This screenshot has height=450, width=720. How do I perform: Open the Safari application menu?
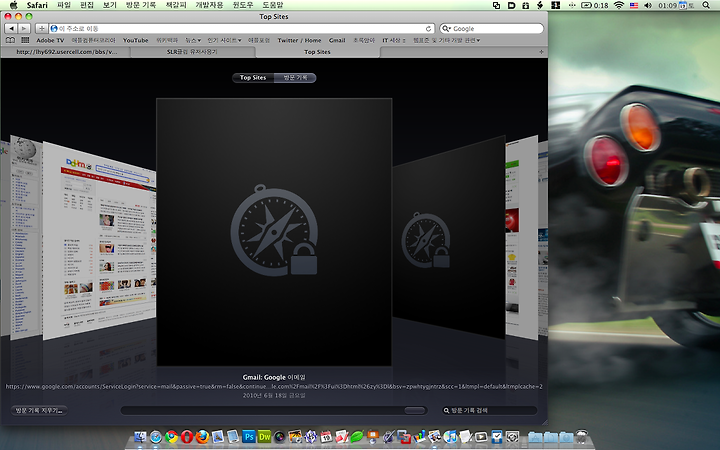point(37,5)
